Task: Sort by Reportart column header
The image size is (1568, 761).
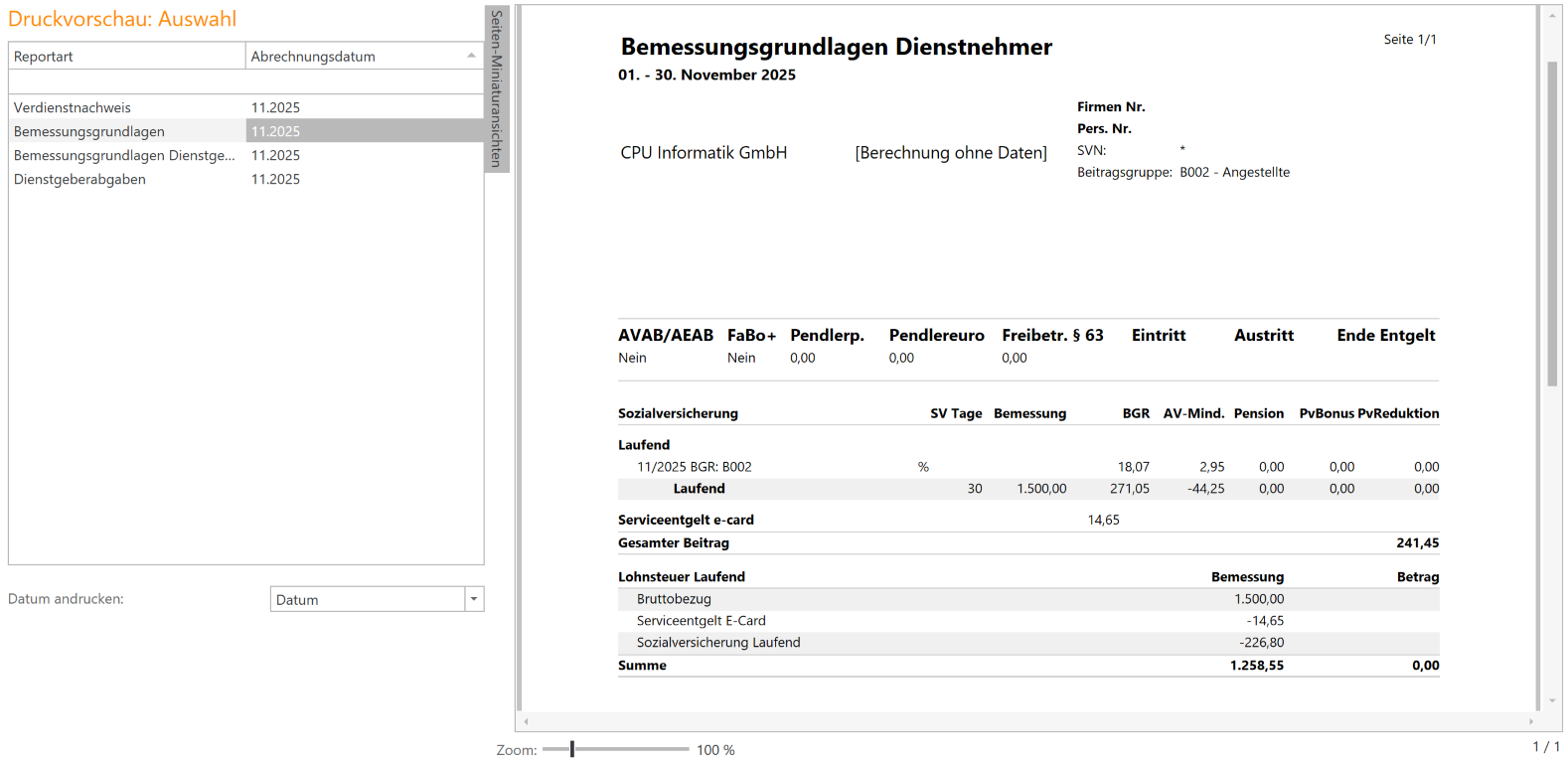Action: (127, 57)
